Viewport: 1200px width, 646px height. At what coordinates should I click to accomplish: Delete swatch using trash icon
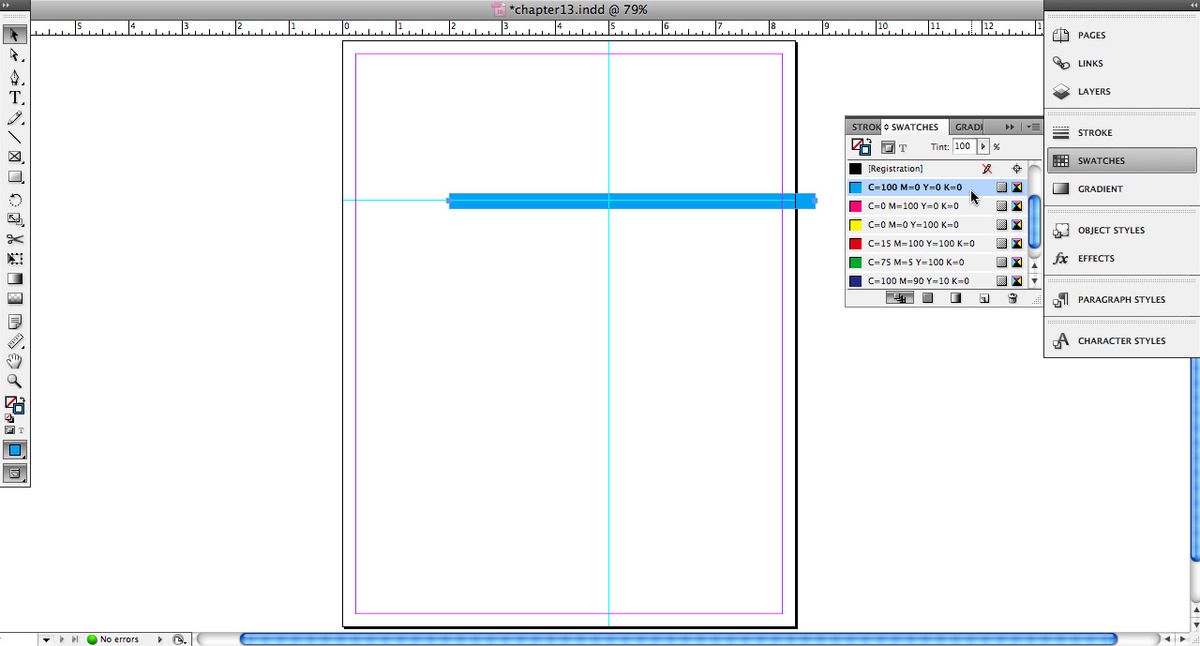1012,298
